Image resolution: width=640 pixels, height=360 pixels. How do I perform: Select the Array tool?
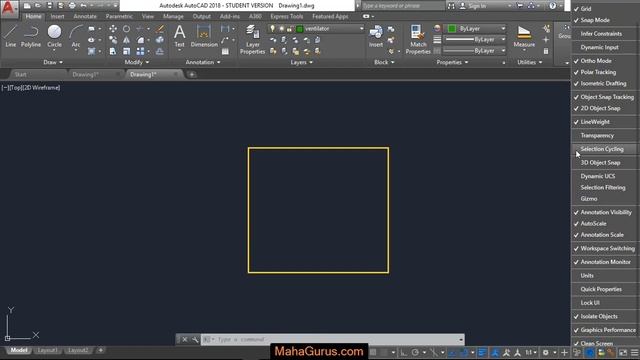tap(140, 51)
